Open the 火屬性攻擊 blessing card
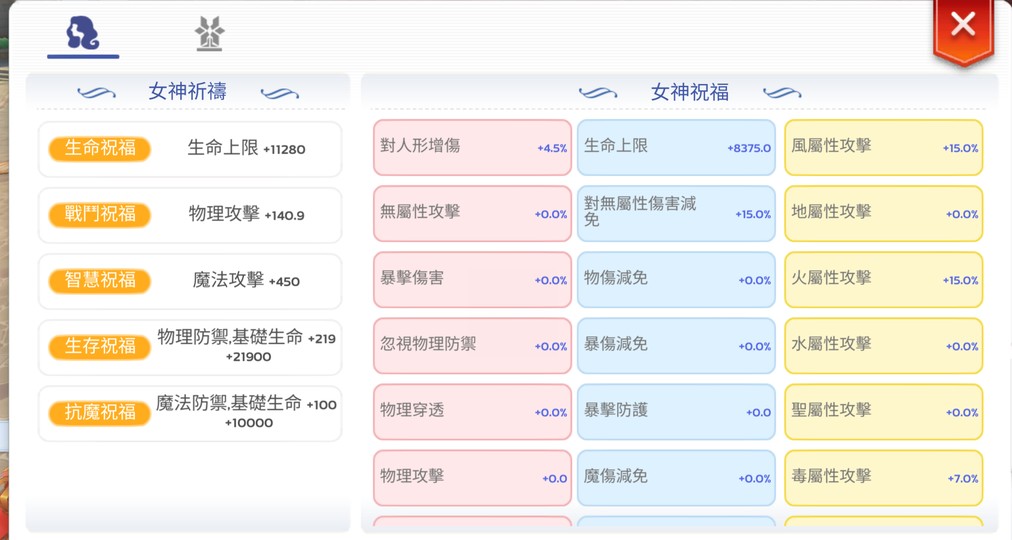The image size is (1012, 540). point(884,279)
